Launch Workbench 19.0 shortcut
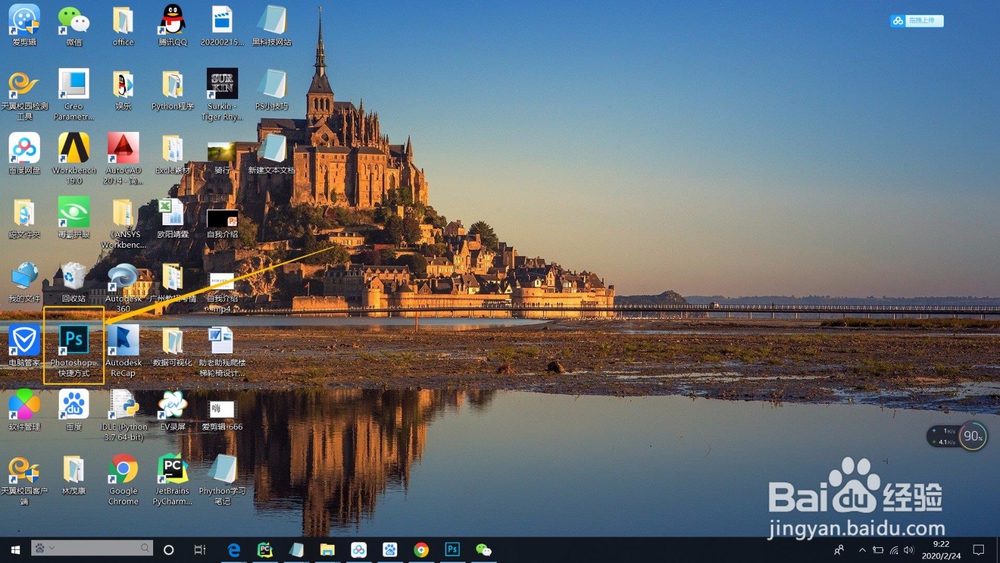 pos(74,158)
